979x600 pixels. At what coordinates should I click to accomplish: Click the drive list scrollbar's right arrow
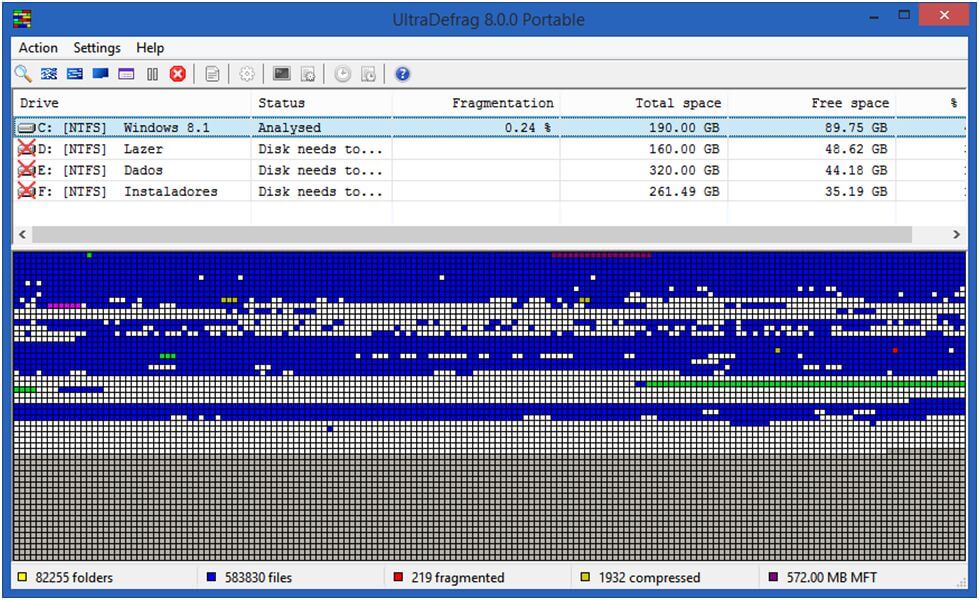pos(957,235)
